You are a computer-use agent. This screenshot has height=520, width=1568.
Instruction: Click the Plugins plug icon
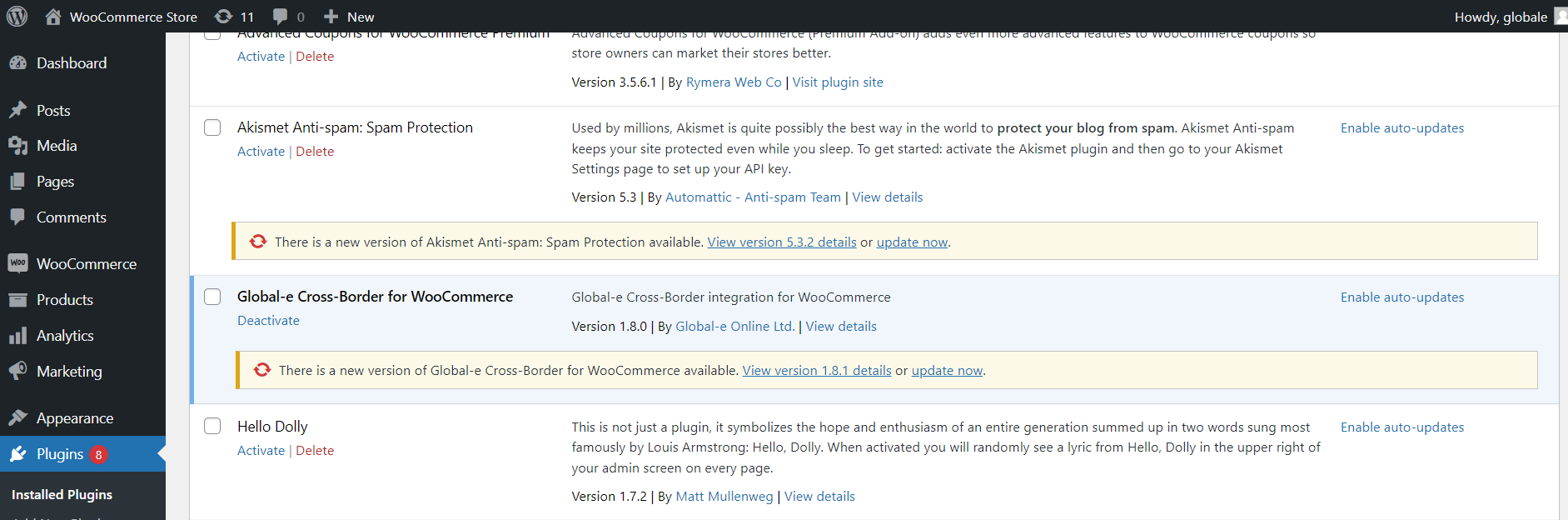click(17, 454)
